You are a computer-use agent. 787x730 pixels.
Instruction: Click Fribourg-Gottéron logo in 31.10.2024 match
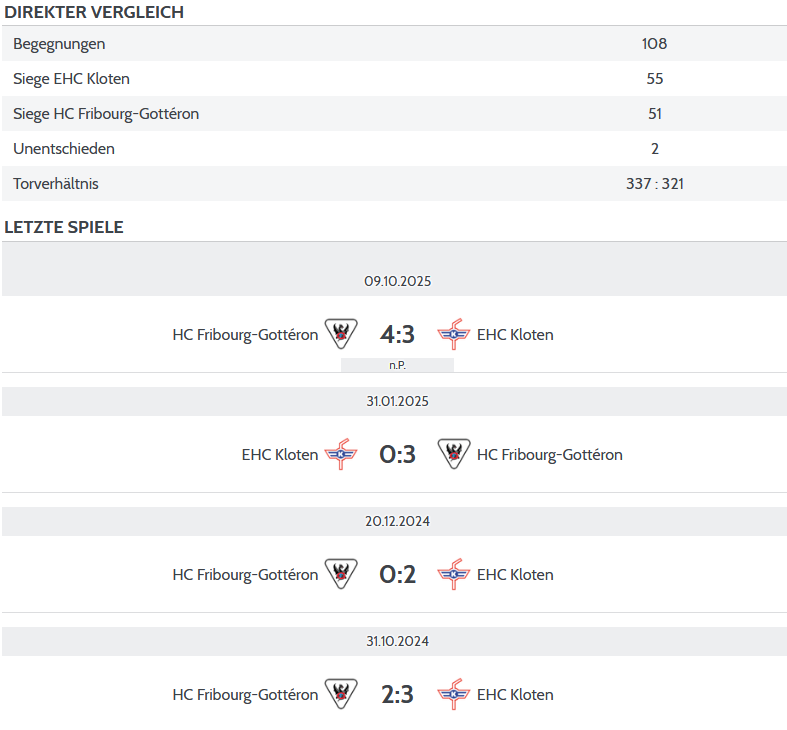pyautogui.click(x=341, y=694)
